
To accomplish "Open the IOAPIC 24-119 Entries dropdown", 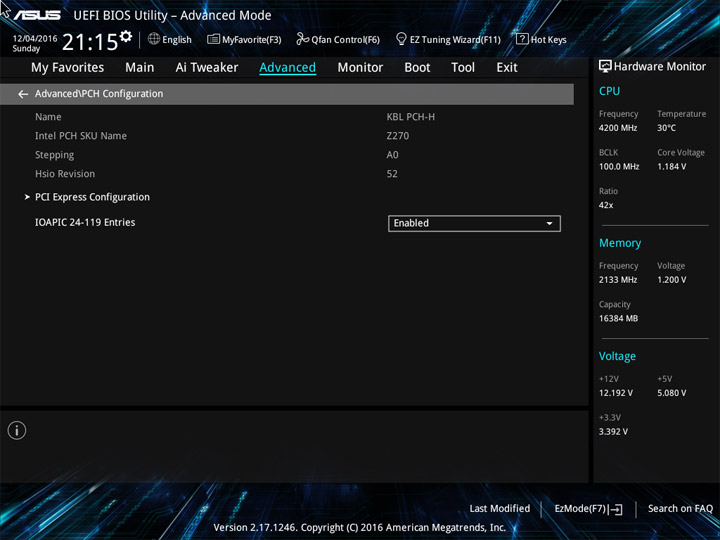I will coord(474,223).
